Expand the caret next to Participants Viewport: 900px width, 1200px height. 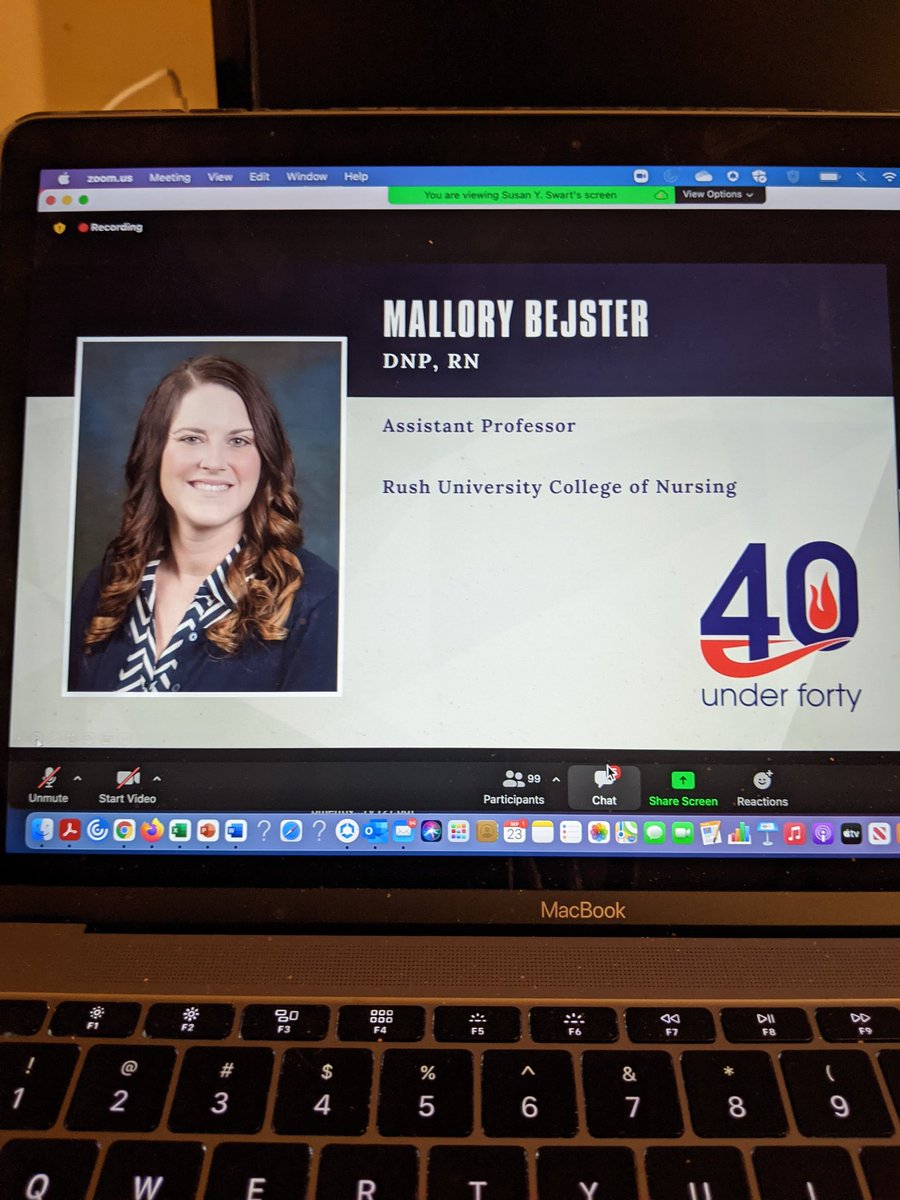557,779
